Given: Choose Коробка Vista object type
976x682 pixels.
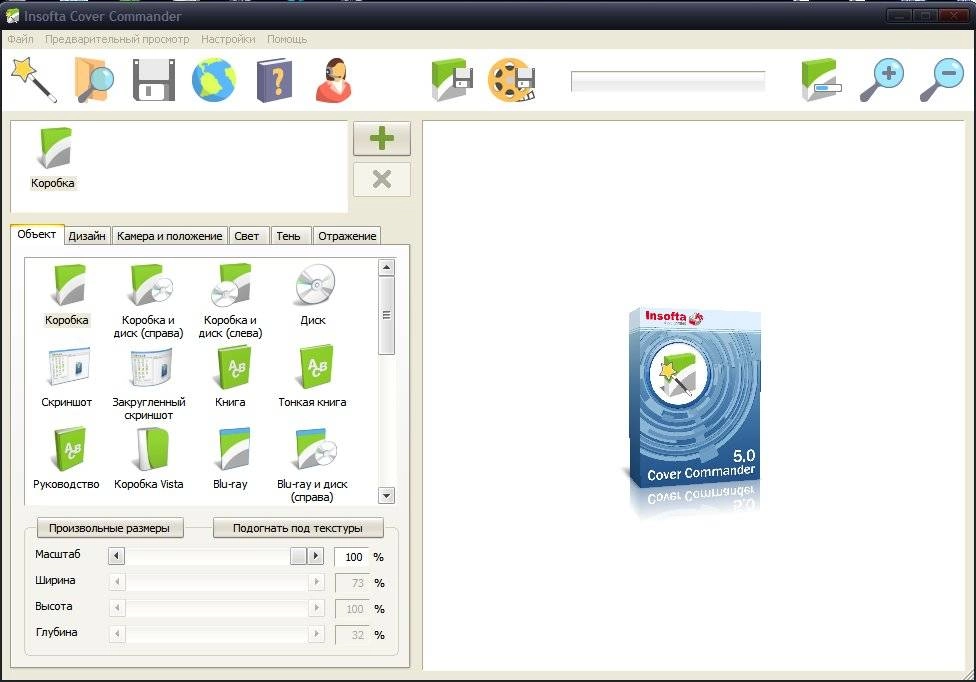Looking at the screenshot, I should 149,459.
